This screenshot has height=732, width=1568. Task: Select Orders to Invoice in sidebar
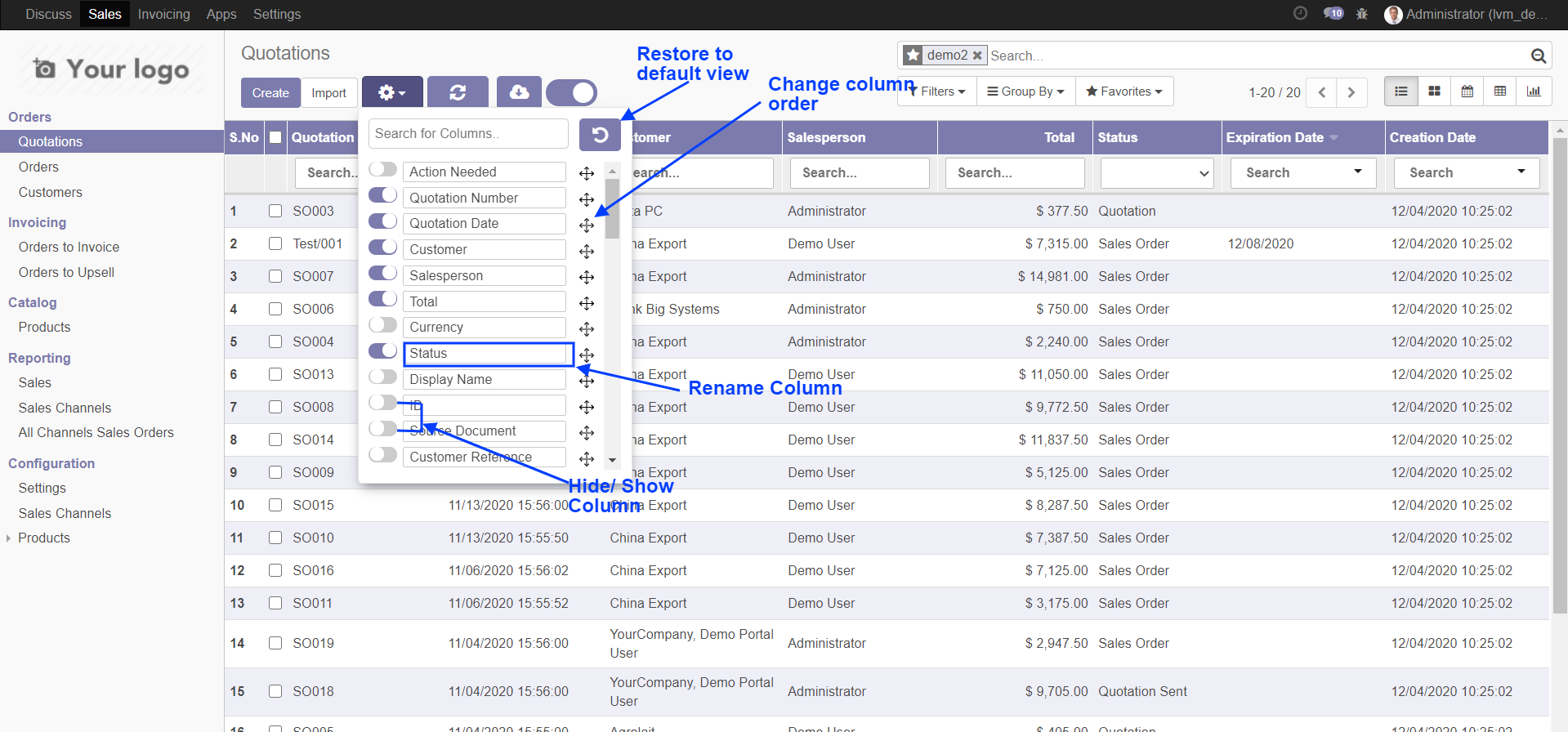(69, 247)
